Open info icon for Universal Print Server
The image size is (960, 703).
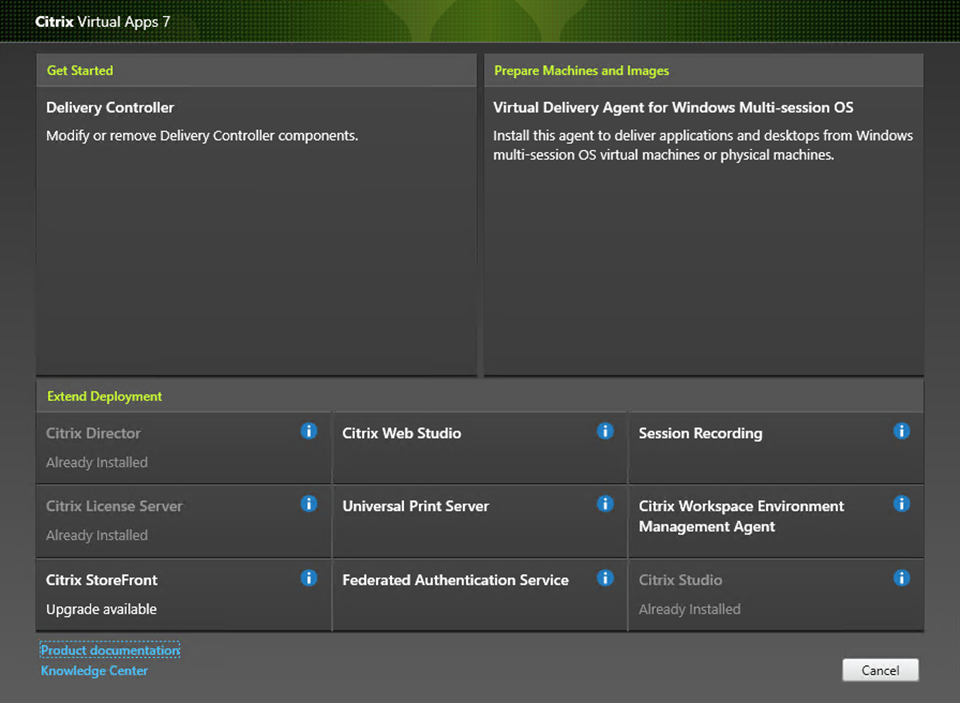point(605,504)
